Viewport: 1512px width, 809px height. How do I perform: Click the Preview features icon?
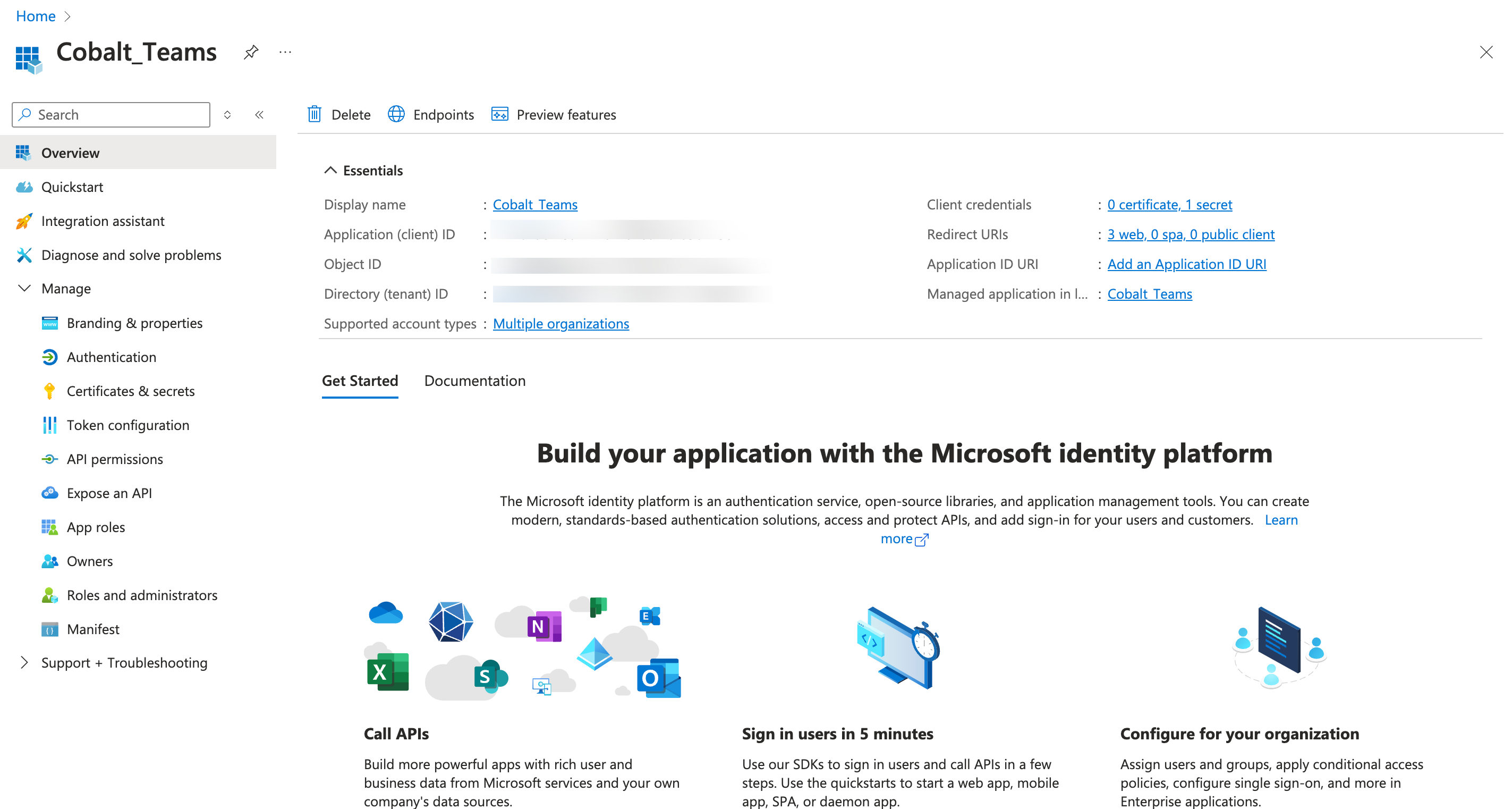499,114
